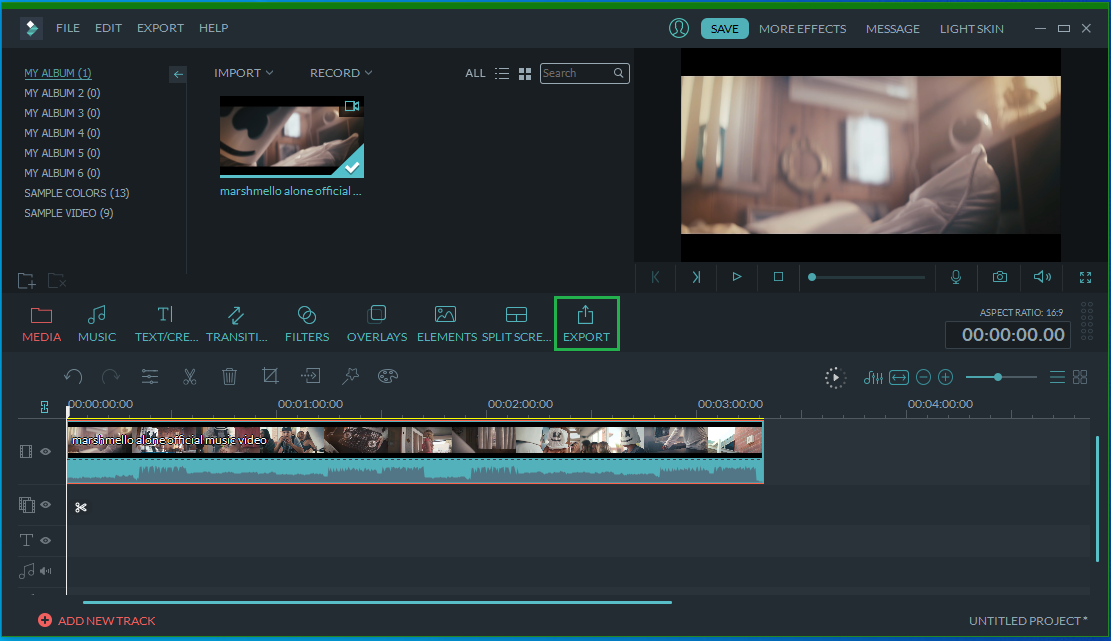Select SAMPLE VIDEO (9) album
The width and height of the screenshot is (1111, 641).
[69, 212]
